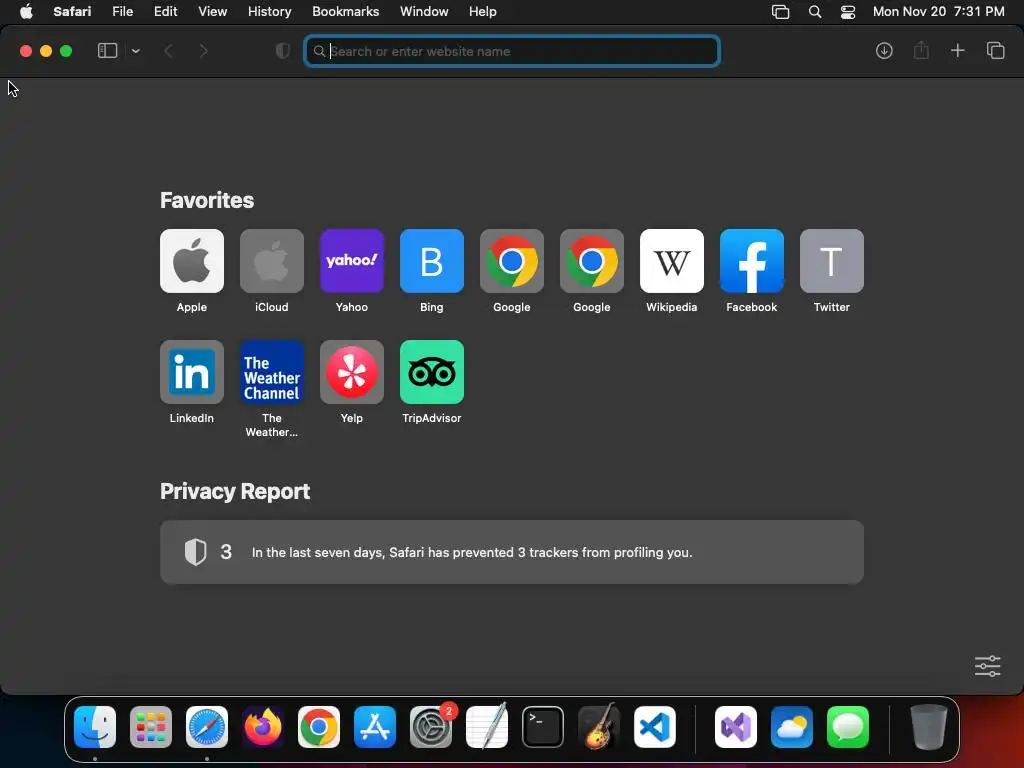
Task: Open the iCloud favorite
Action: coord(272,261)
